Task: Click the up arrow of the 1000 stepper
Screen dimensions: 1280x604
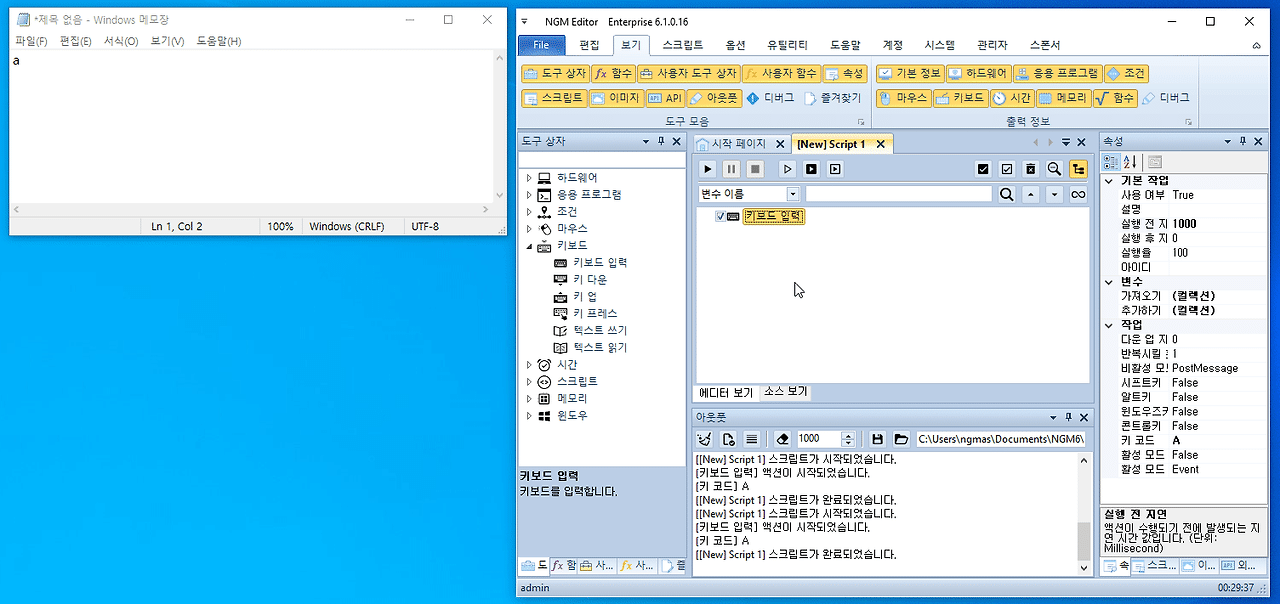Action: pyautogui.click(x=849, y=435)
